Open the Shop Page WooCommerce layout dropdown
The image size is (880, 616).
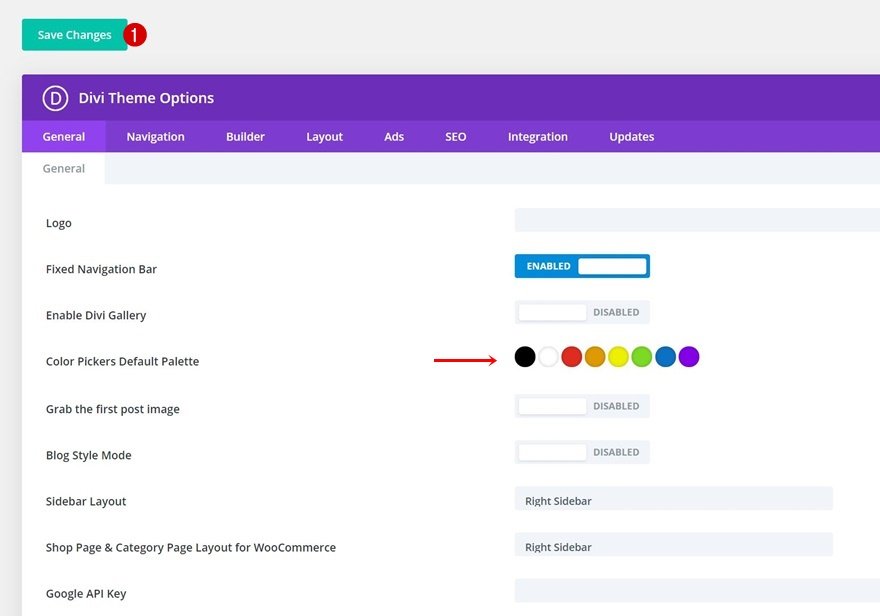673,545
